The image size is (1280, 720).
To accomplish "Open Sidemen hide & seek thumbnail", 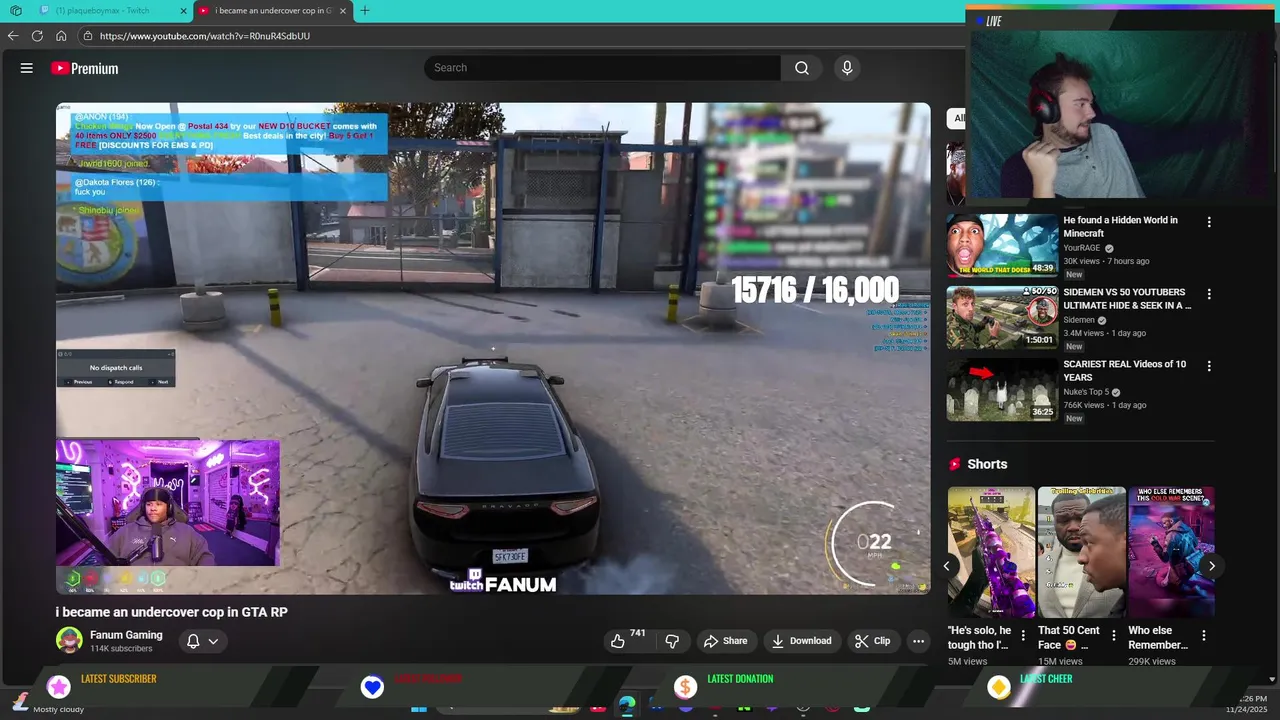I will (x=1002, y=317).
